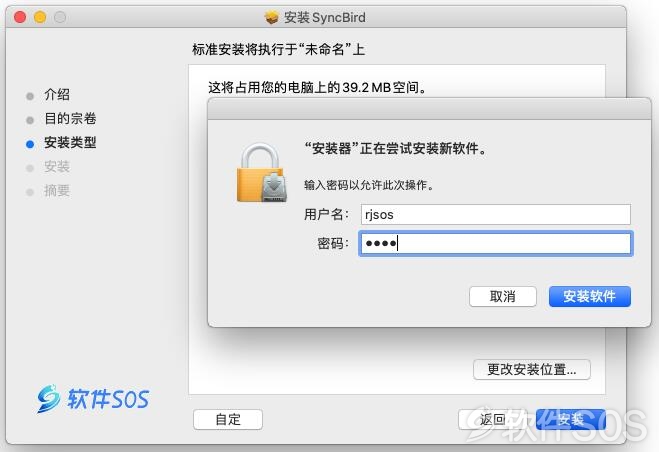This screenshot has width=659, height=452.
Task: Select the 介绍 step bullet
Action: pyautogui.click(x=30, y=96)
